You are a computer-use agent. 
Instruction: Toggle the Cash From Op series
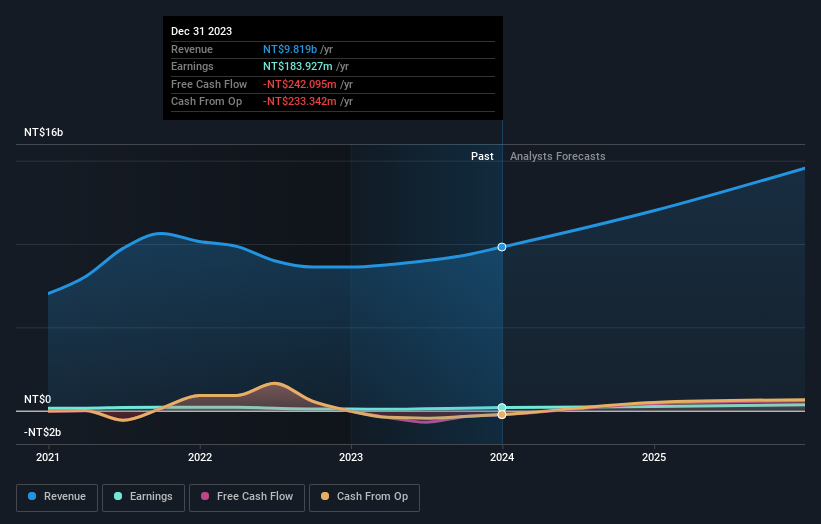tap(364, 497)
